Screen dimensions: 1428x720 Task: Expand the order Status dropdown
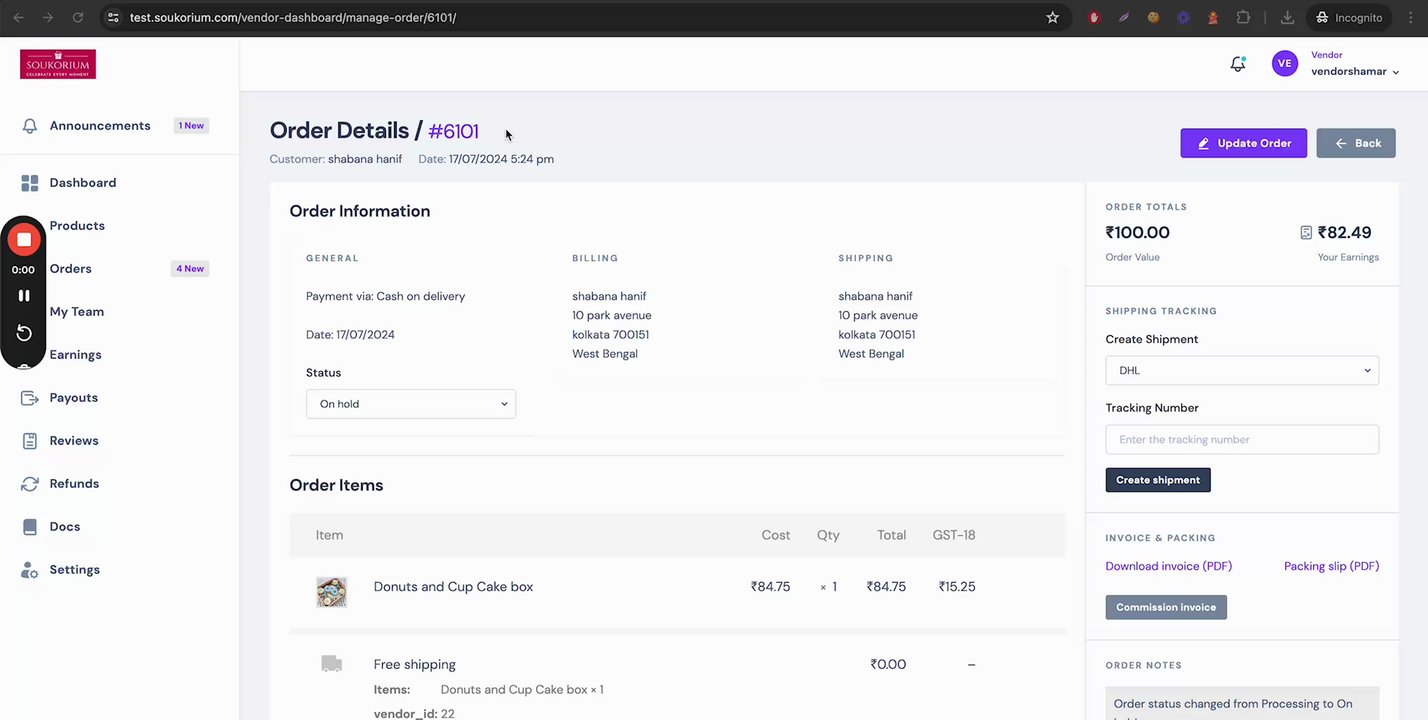pos(411,404)
